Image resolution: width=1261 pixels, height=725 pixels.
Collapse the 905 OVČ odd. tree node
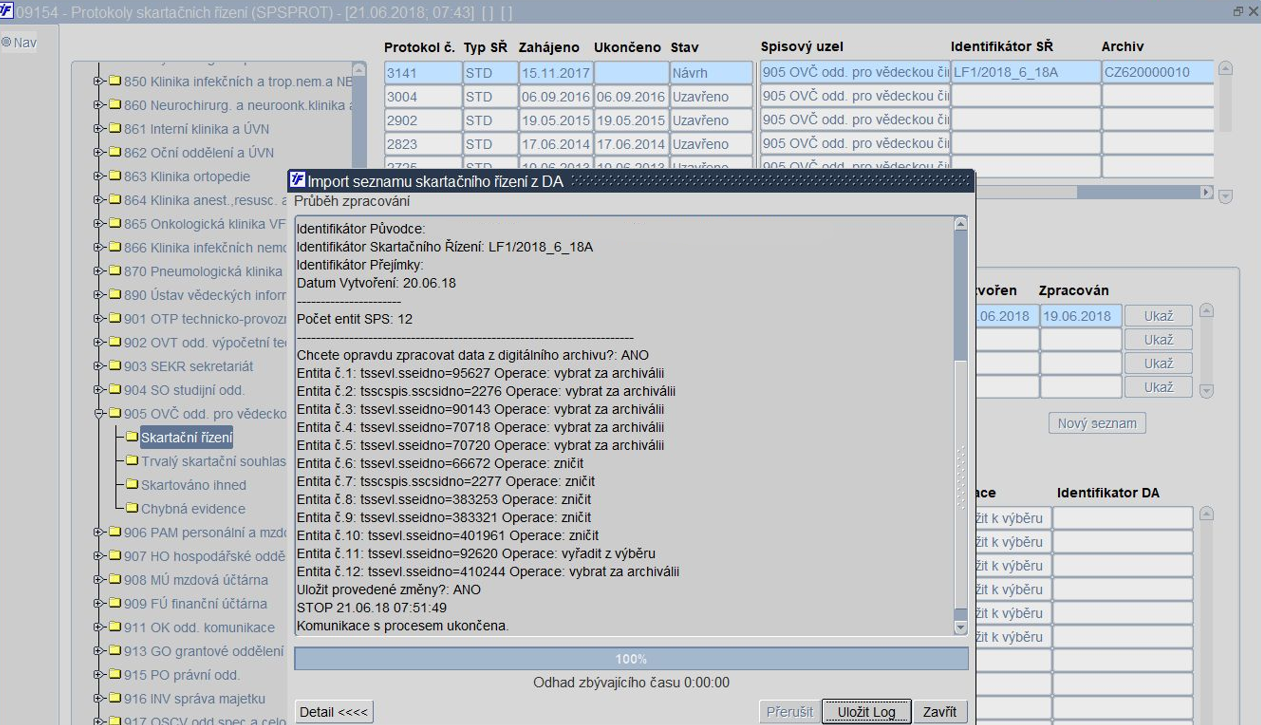click(99, 414)
